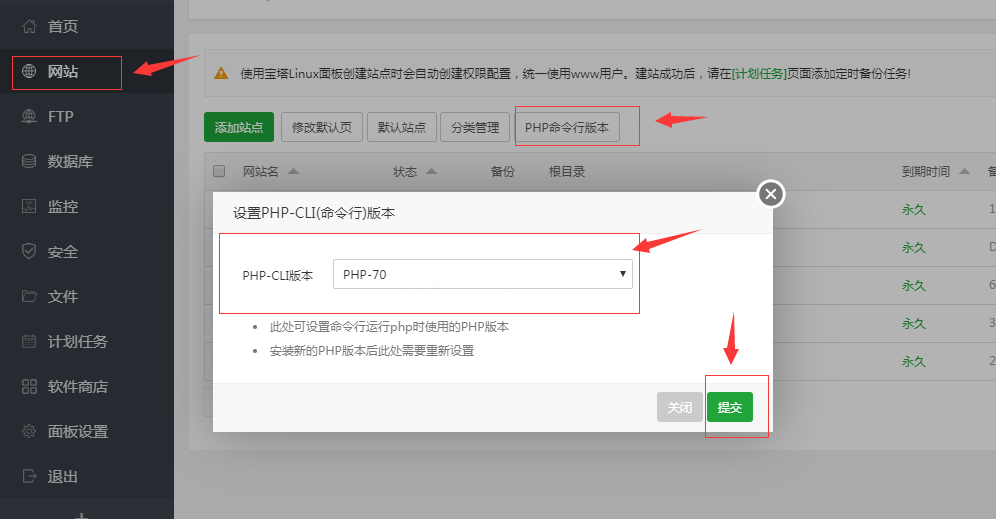Click hint text 安装新的PHP版本后此处需要重新设置
The width and height of the screenshot is (996, 519).
[372, 351]
